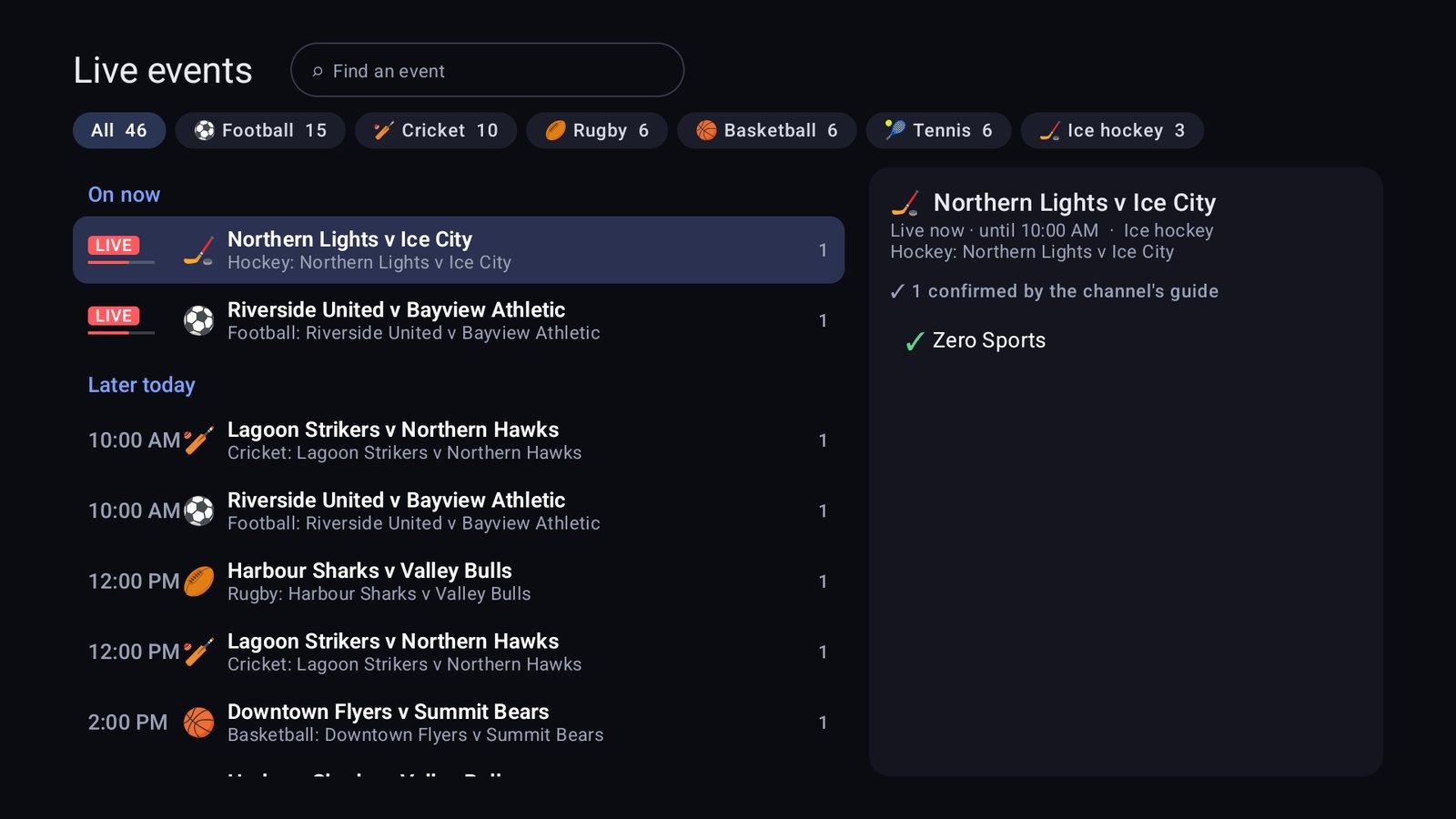Image resolution: width=1456 pixels, height=819 pixels.
Task: Click football icon in 10:00 AM Riverside row
Action: pyautogui.click(x=198, y=511)
